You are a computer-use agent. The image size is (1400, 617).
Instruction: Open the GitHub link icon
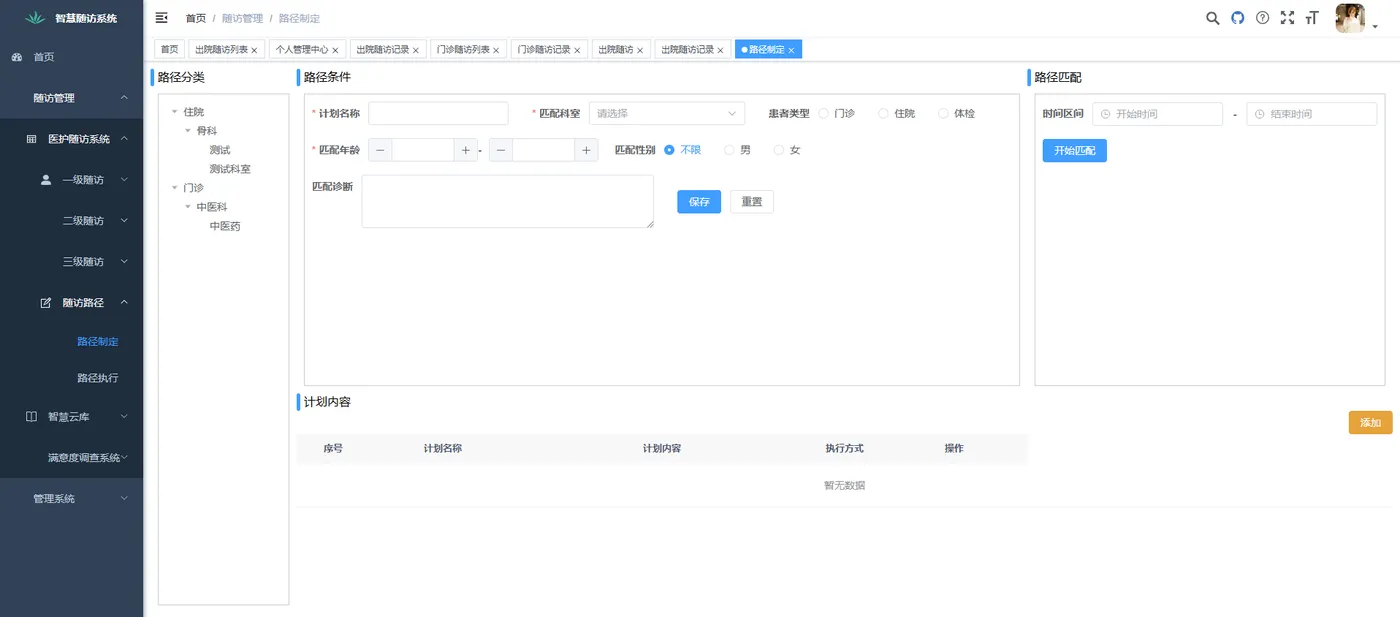pos(1237,18)
